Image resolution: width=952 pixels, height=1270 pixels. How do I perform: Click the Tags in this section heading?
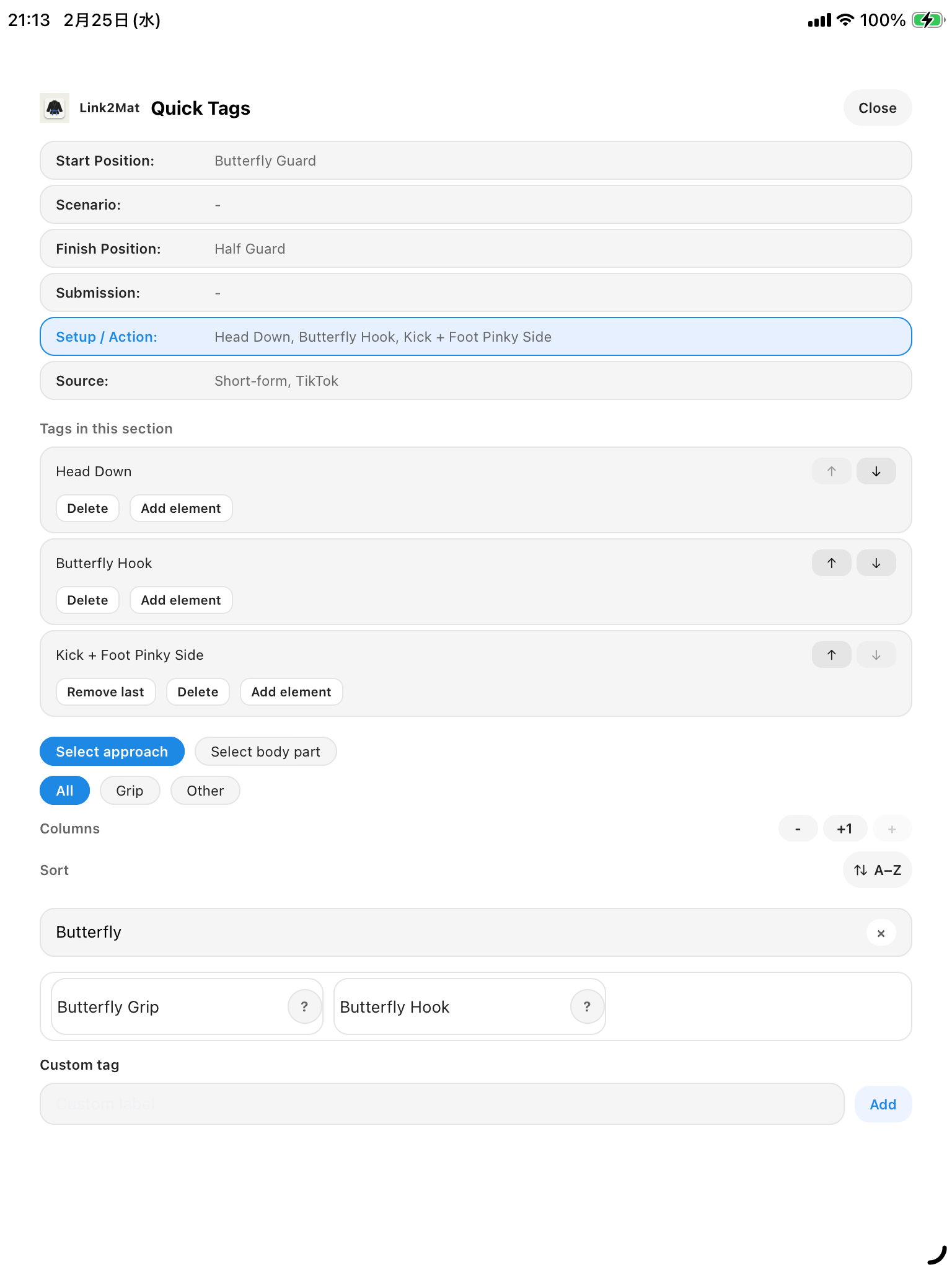pyautogui.click(x=106, y=429)
